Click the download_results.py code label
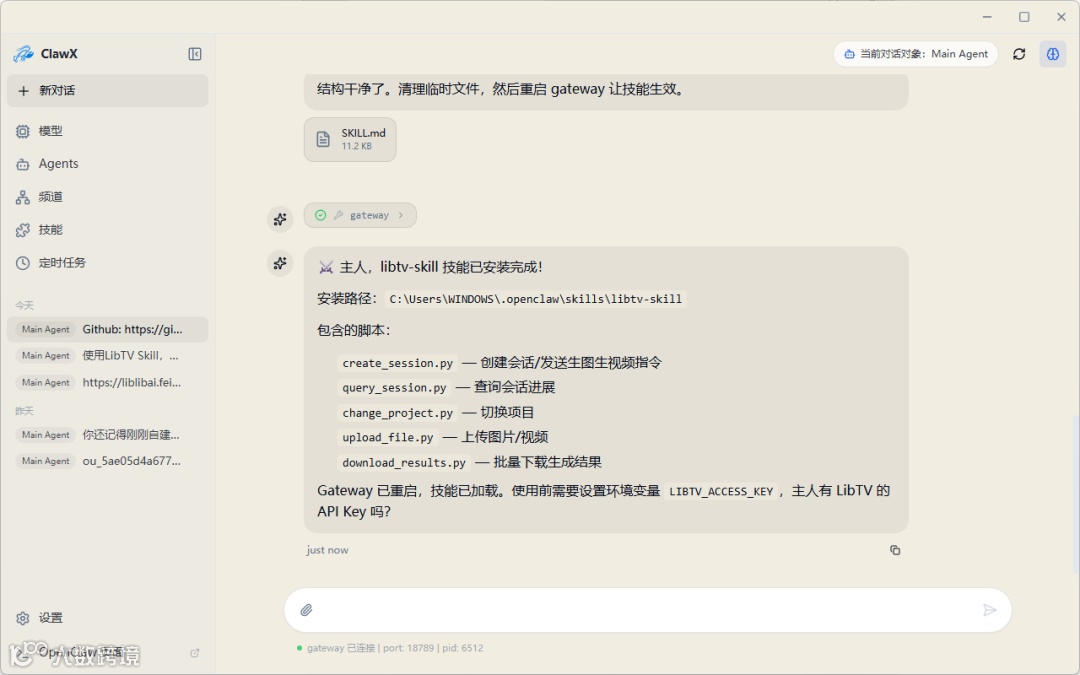The image size is (1080, 675). pyautogui.click(x=404, y=462)
